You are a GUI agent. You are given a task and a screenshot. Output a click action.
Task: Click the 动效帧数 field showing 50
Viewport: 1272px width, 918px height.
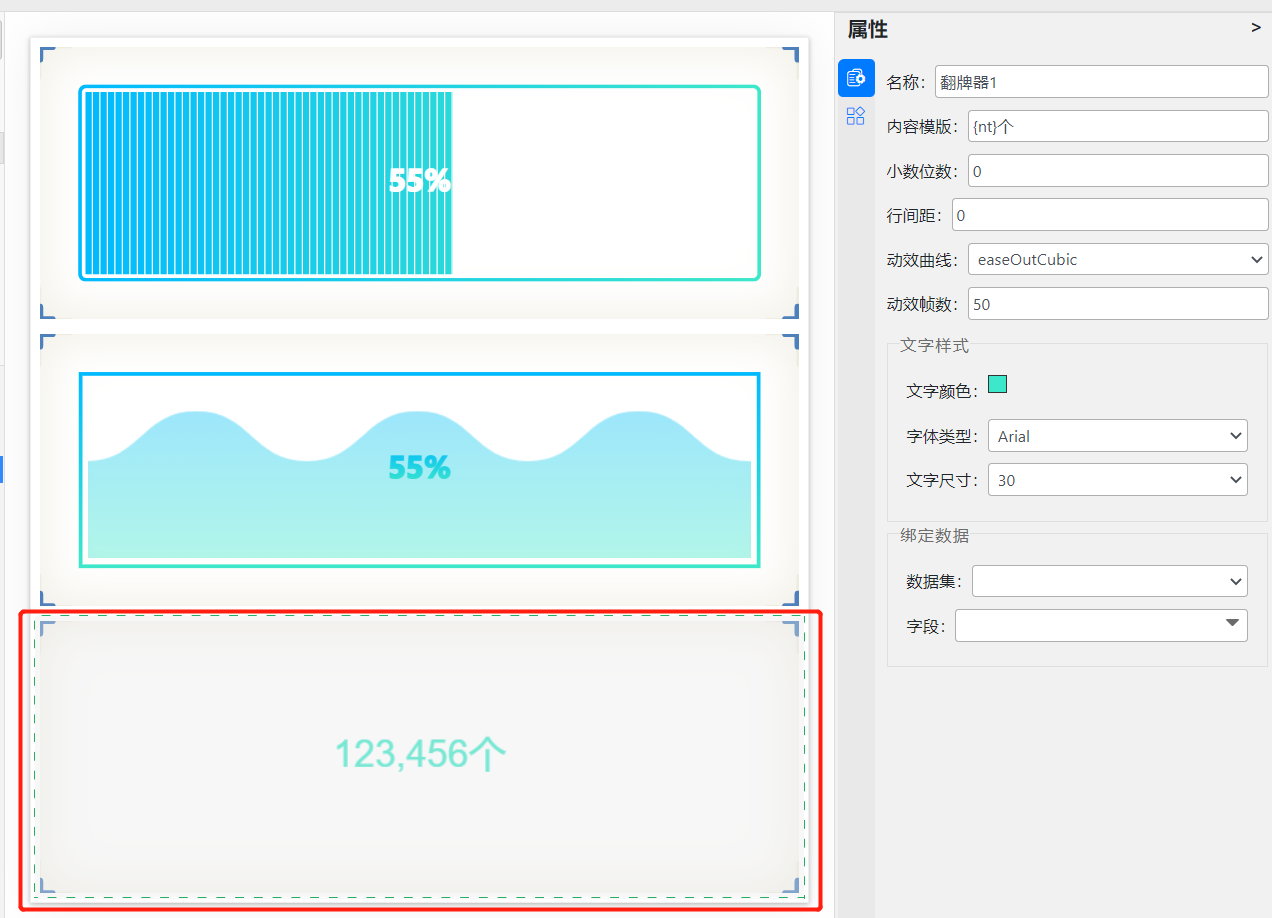[x=1118, y=304]
